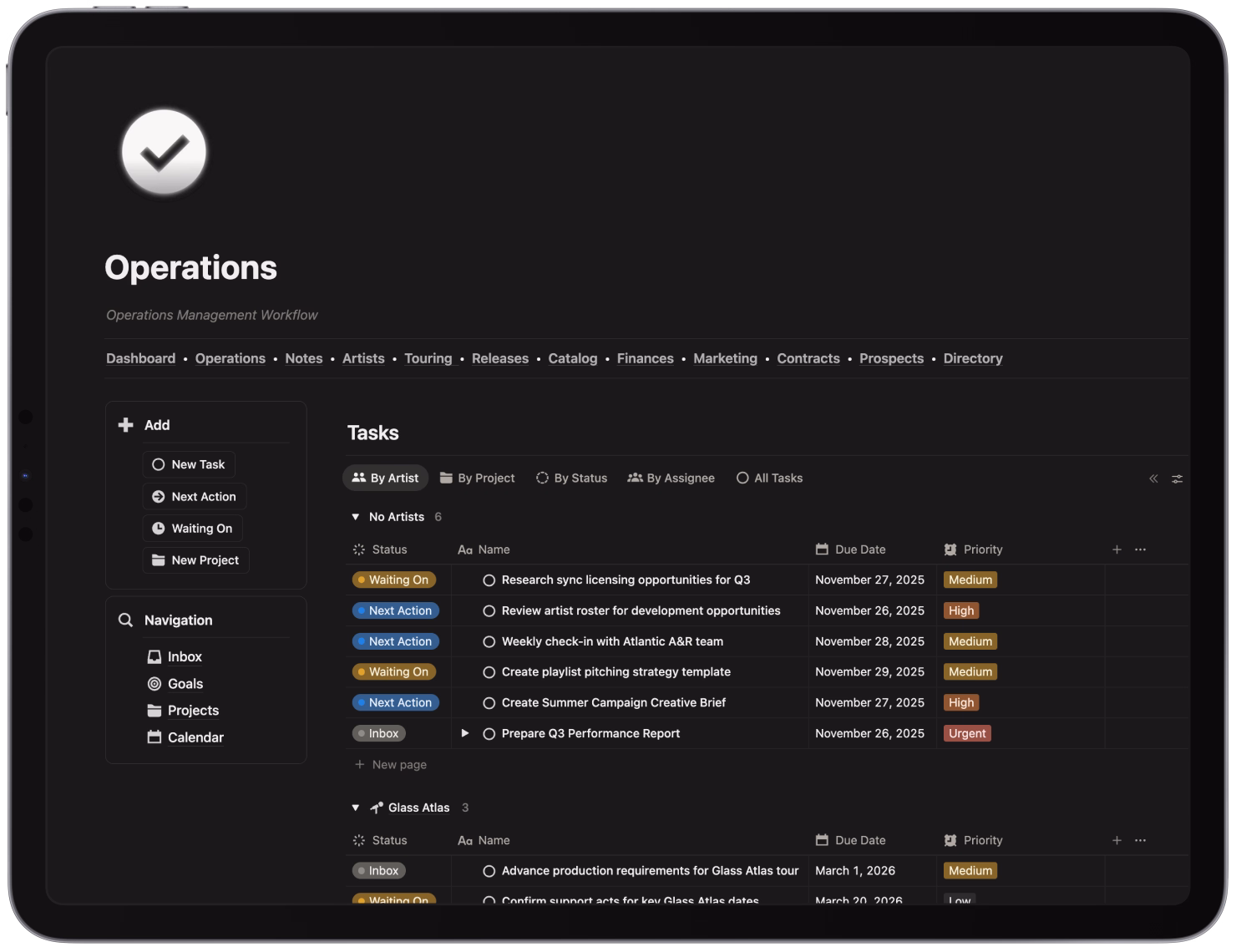The image size is (1236, 952).
Task: Click the plus icon beside Add
Action: click(x=126, y=425)
